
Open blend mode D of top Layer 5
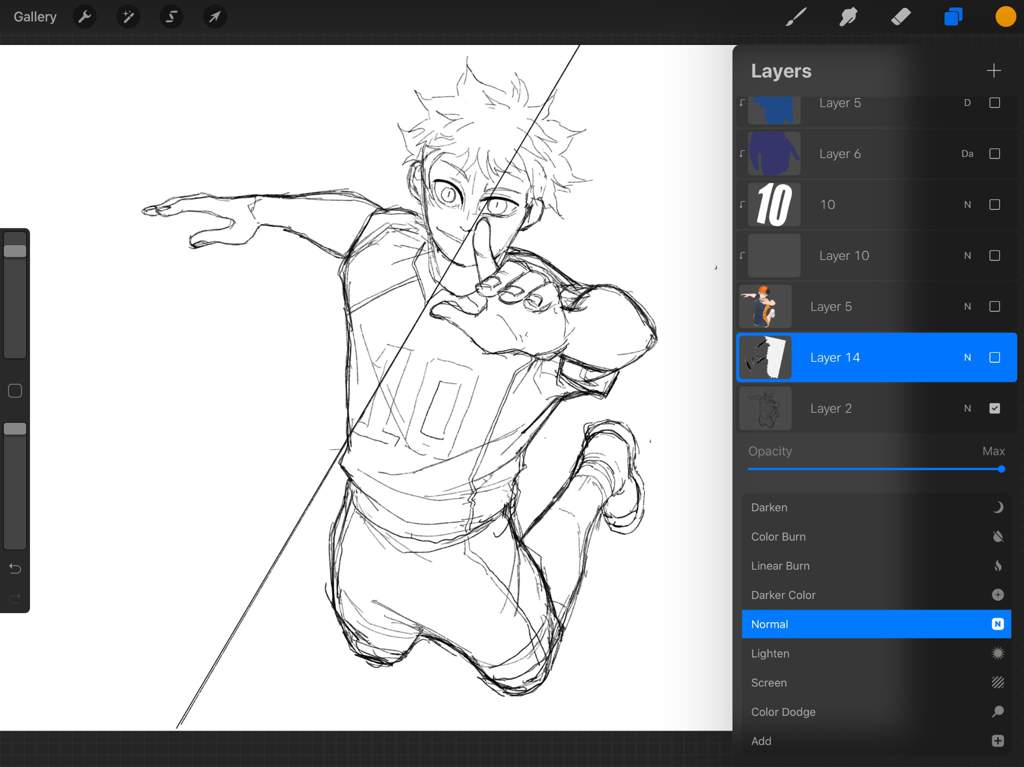[x=967, y=103]
